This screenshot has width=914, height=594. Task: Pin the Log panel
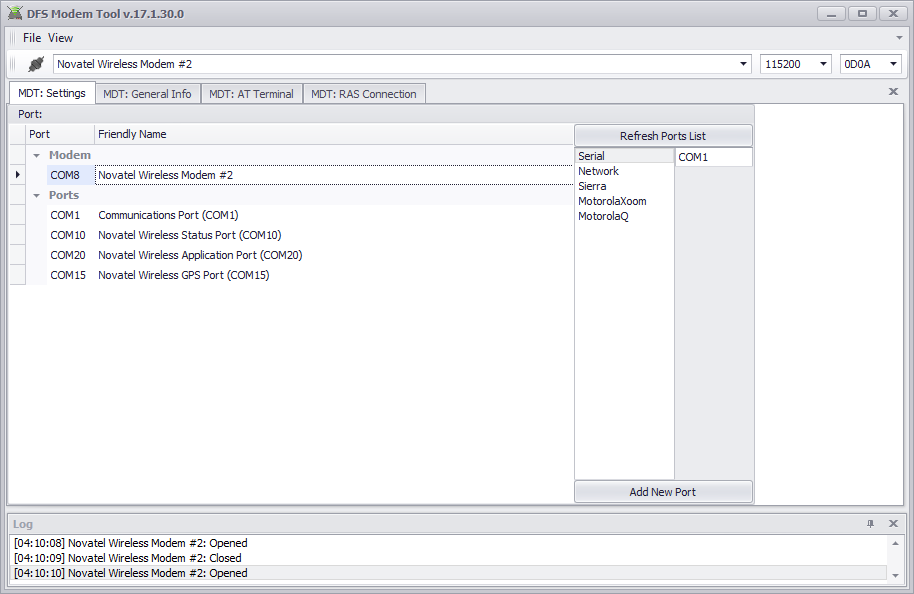coord(870,523)
